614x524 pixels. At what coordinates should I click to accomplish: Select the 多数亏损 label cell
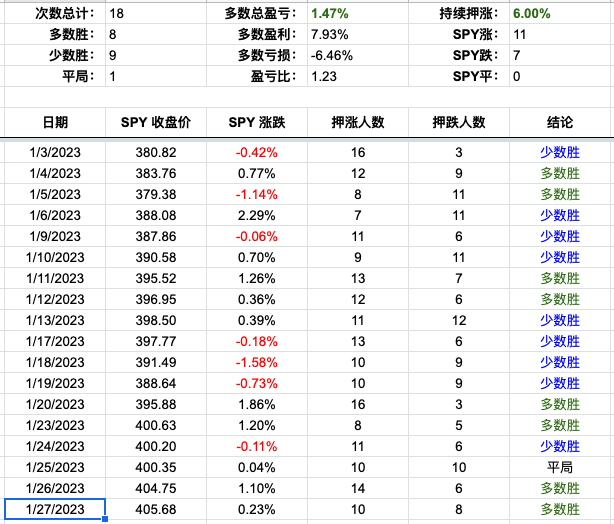click(257, 55)
